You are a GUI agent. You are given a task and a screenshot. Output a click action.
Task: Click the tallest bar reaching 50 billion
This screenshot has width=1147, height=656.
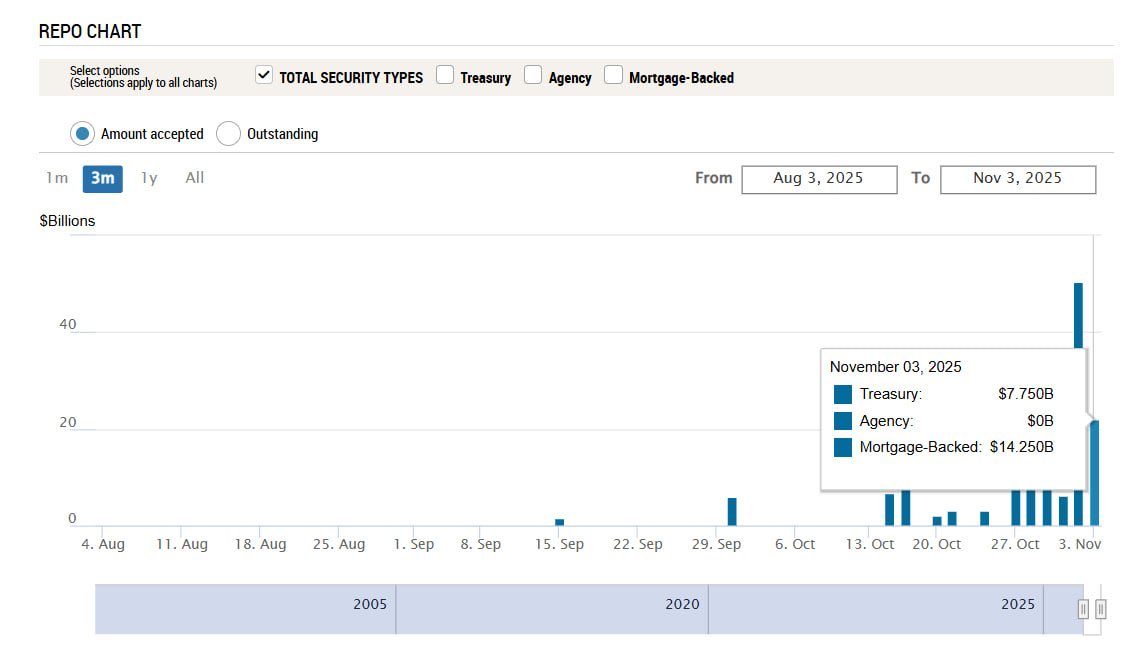pyautogui.click(x=1078, y=315)
